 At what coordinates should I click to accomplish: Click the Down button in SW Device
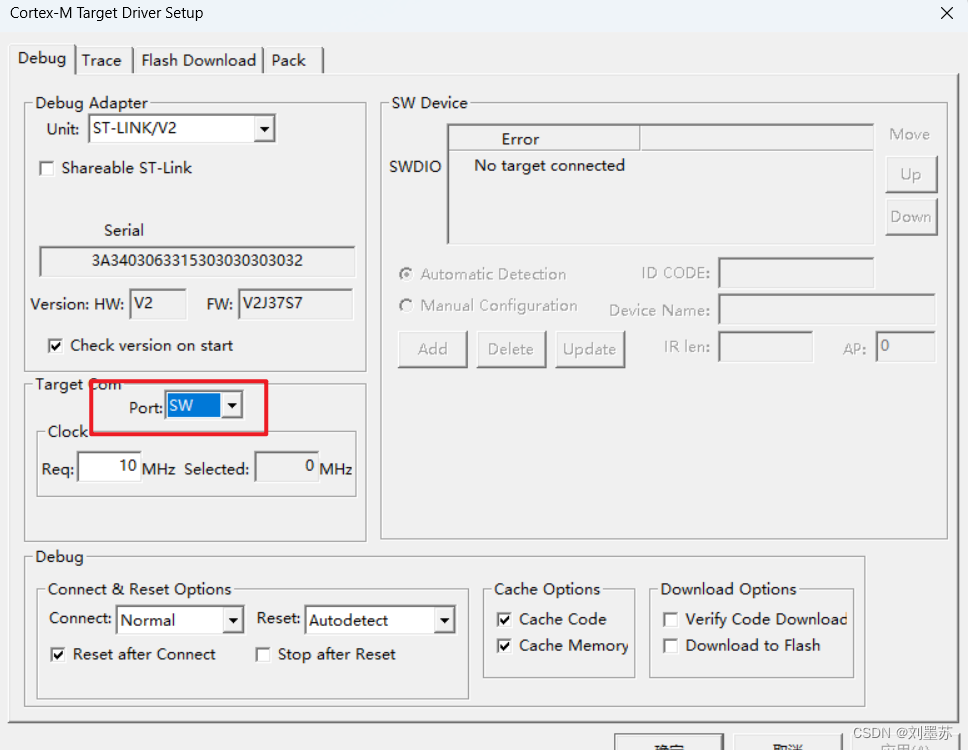click(911, 217)
